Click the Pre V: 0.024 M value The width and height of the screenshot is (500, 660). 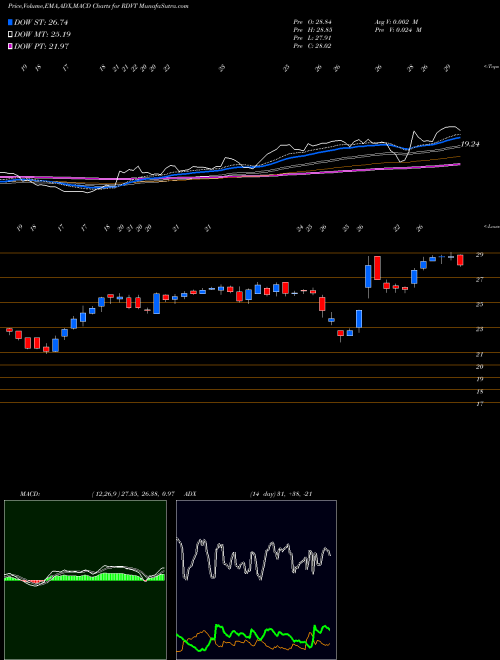(398, 30)
